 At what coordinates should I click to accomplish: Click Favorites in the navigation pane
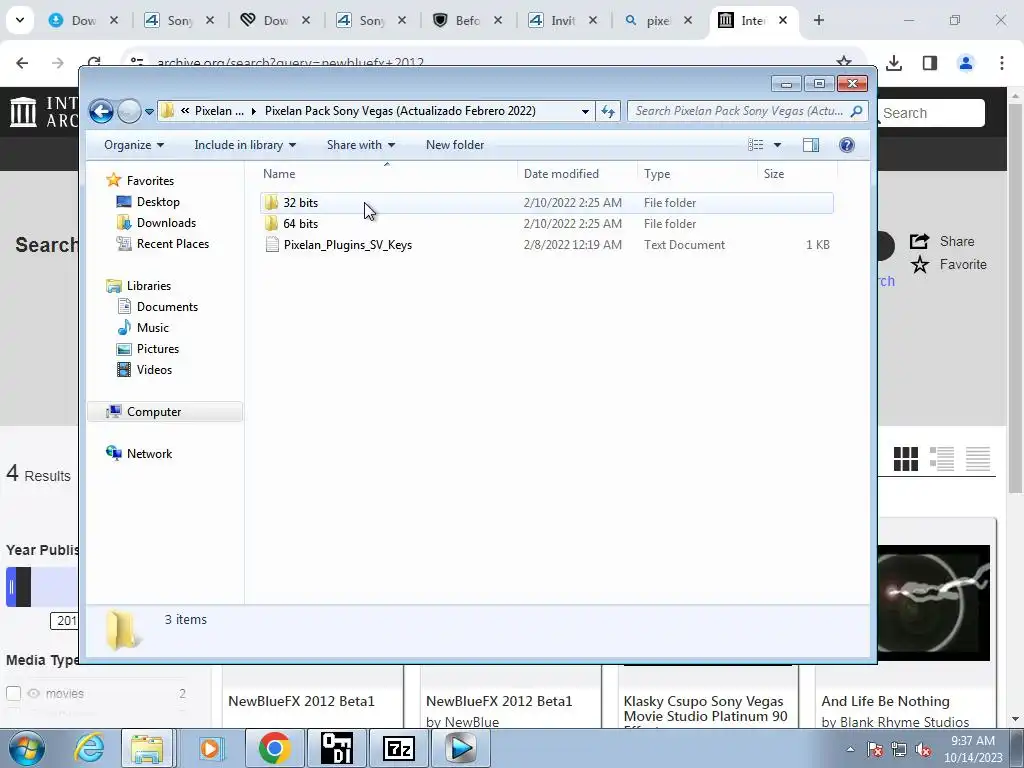pos(150,180)
